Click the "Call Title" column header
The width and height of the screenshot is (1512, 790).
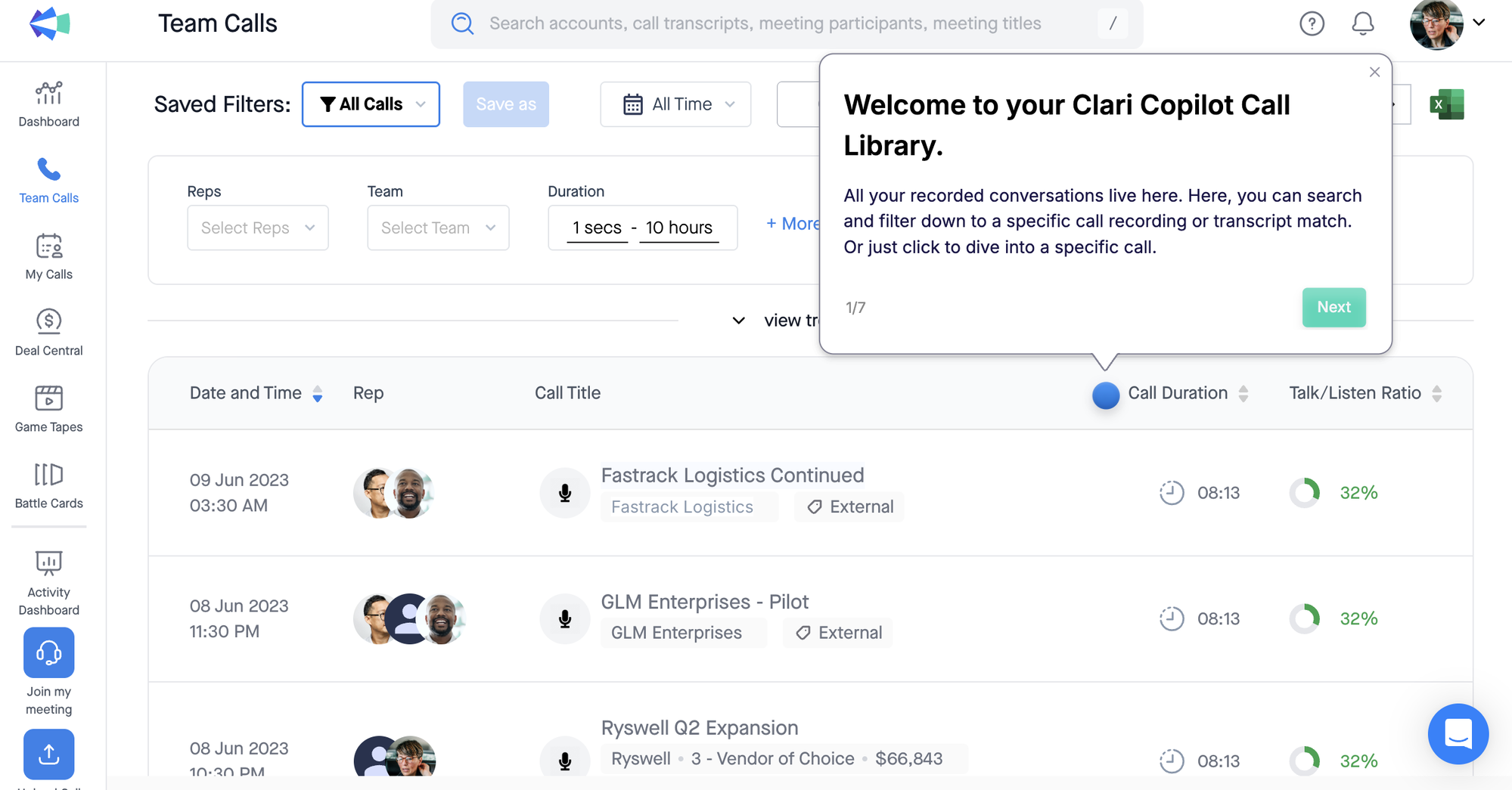(x=567, y=393)
